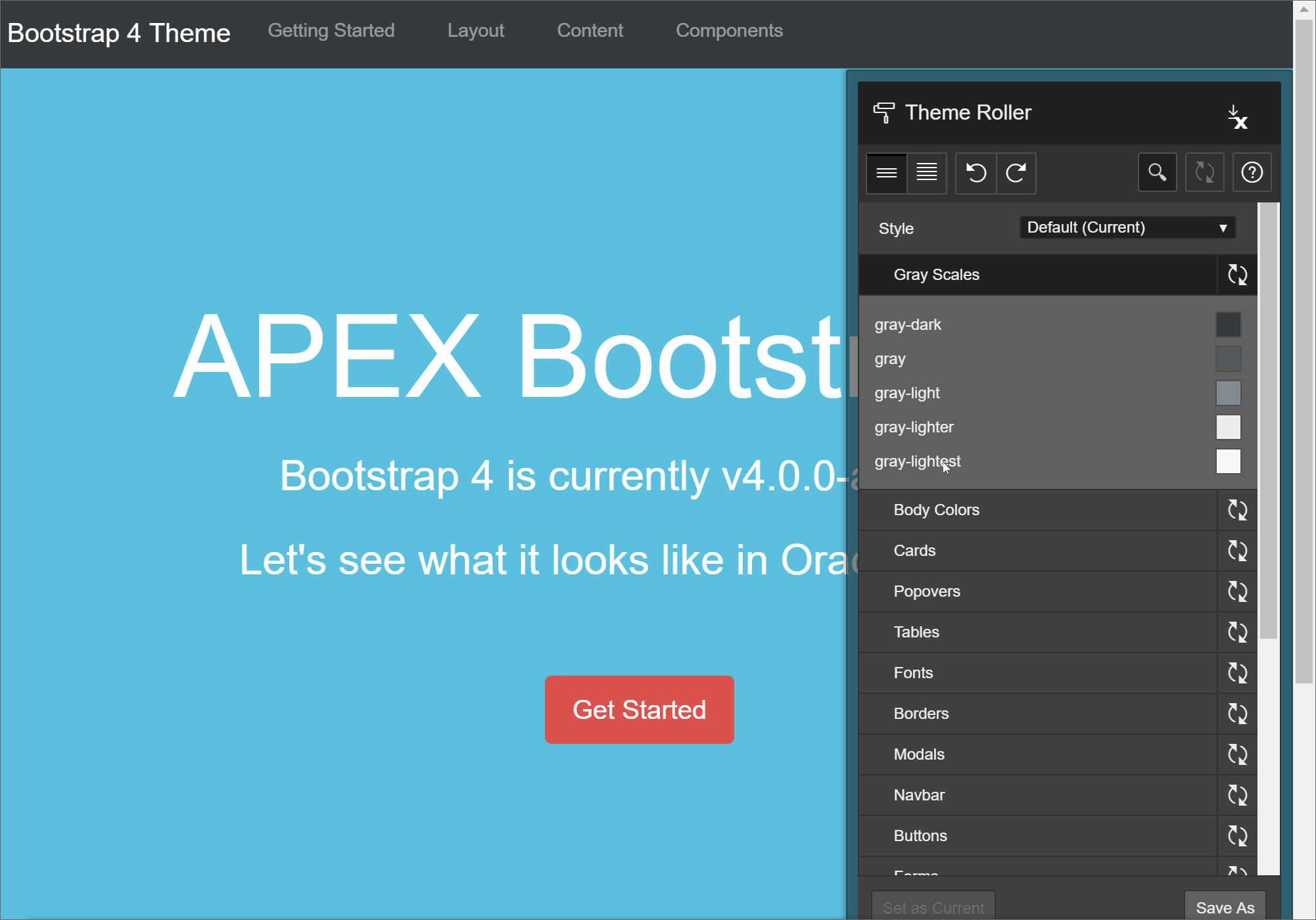Open the Theme Roller search tool

[x=1157, y=173]
